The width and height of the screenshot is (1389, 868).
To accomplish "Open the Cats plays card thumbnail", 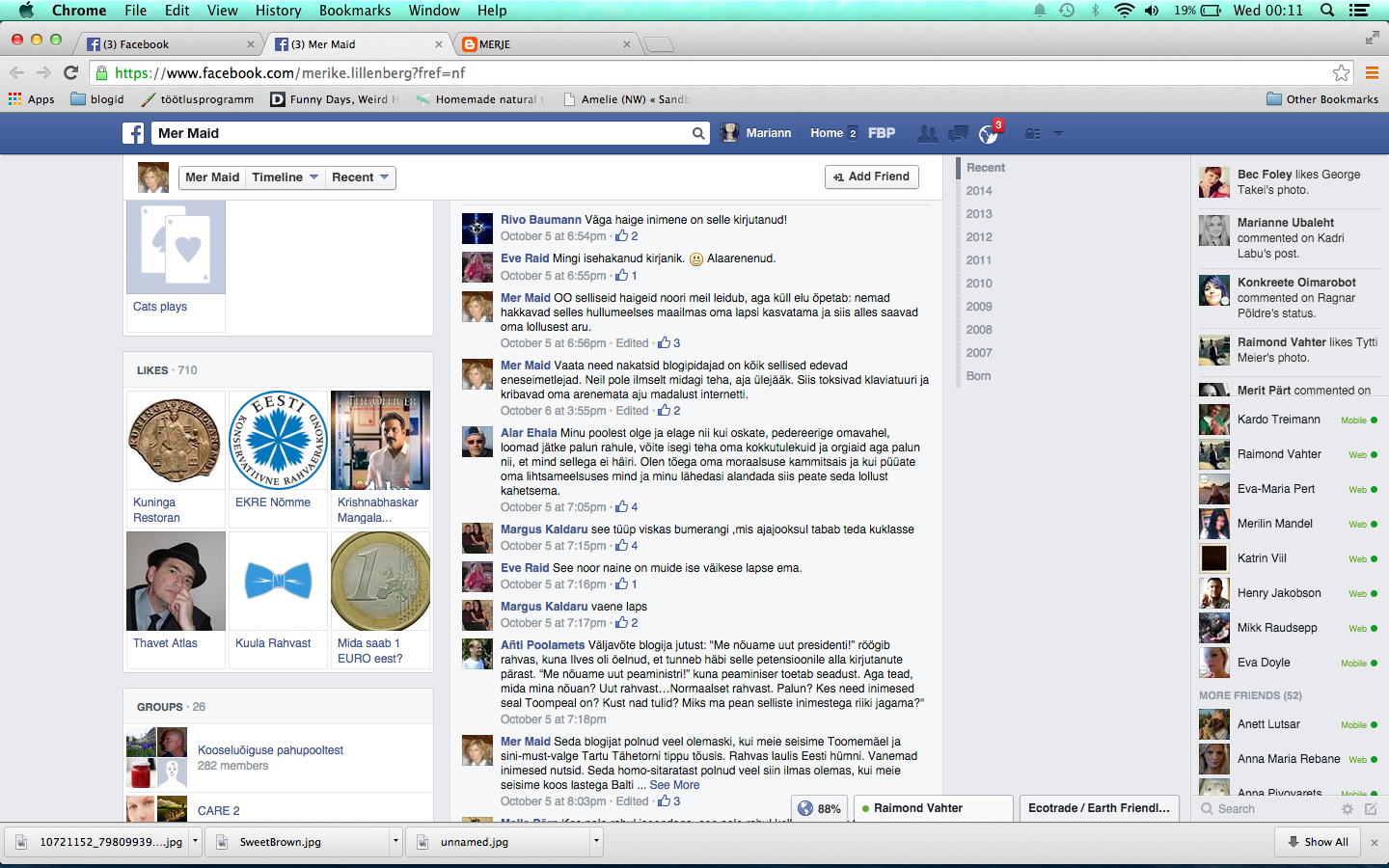I will pyautogui.click(x=176, y=247).
